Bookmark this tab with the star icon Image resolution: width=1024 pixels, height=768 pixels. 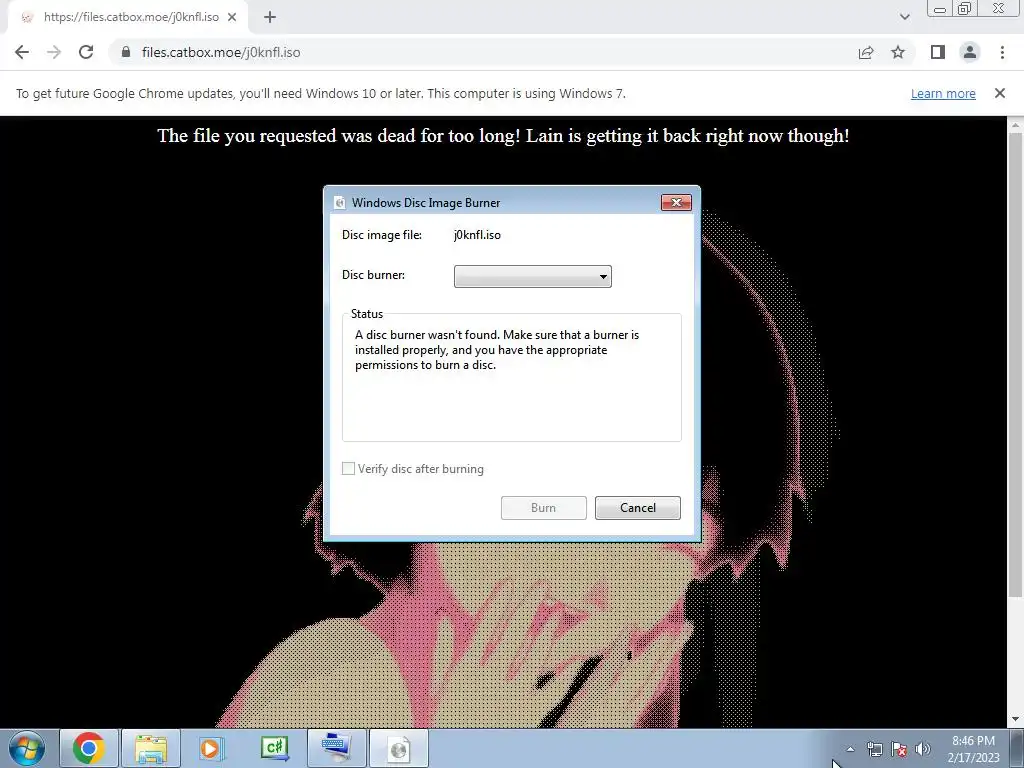(x=898, y=52)
